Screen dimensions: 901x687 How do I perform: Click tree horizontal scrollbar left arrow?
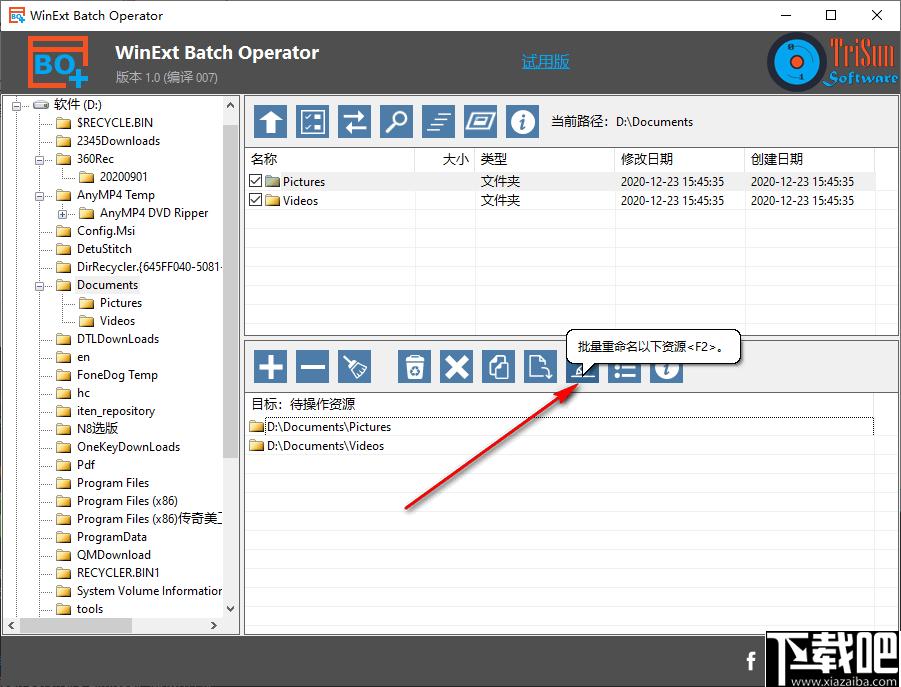coord(11,626)
